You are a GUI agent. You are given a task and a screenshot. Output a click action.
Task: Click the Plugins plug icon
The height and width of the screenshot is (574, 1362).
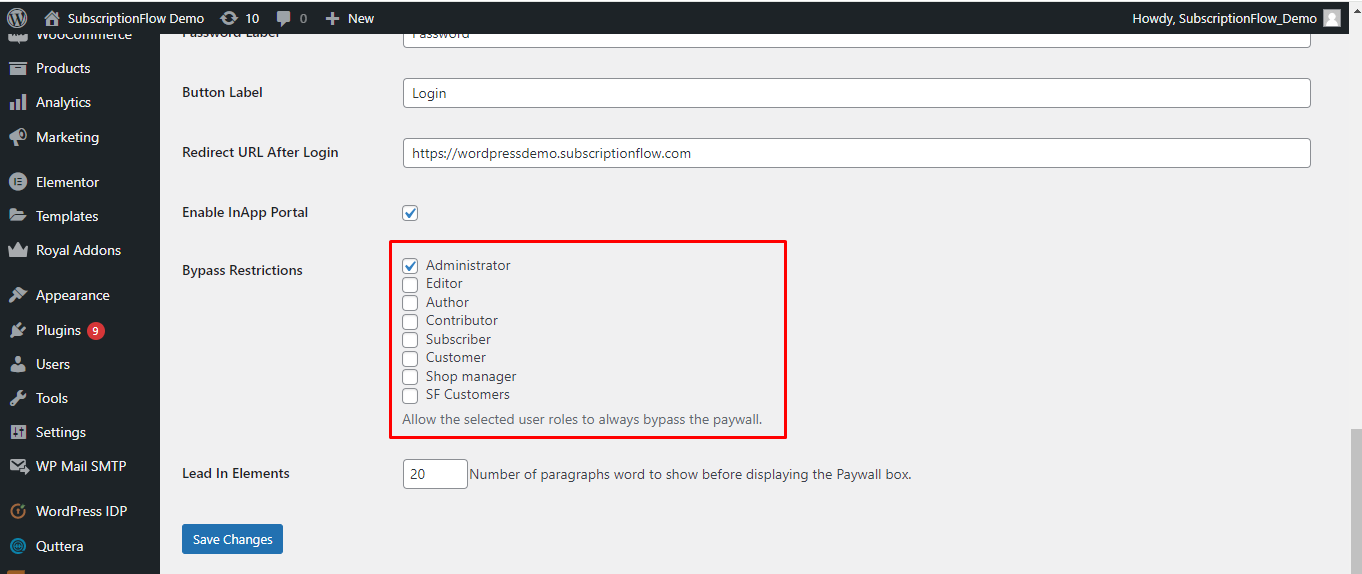(17, 330)
